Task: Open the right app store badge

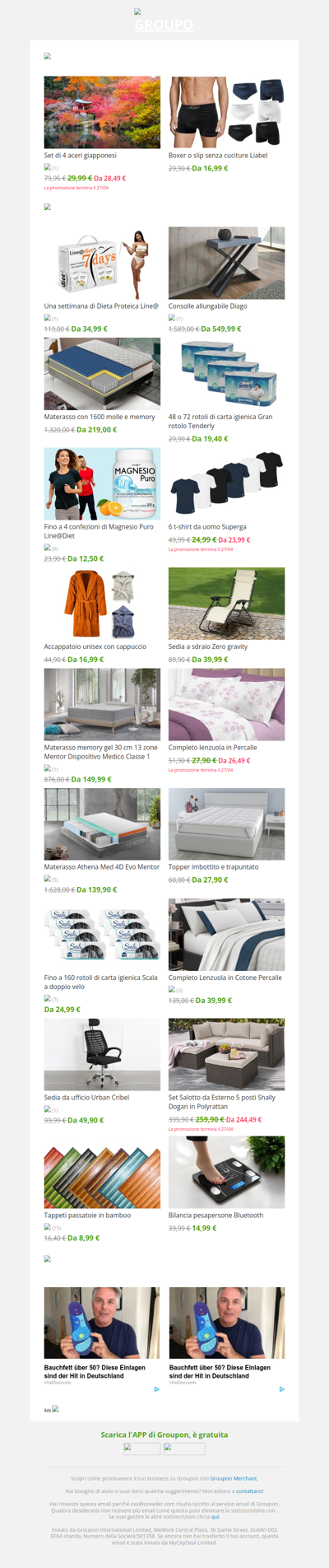Action: pyautogui.click(x=184, y=1449)
